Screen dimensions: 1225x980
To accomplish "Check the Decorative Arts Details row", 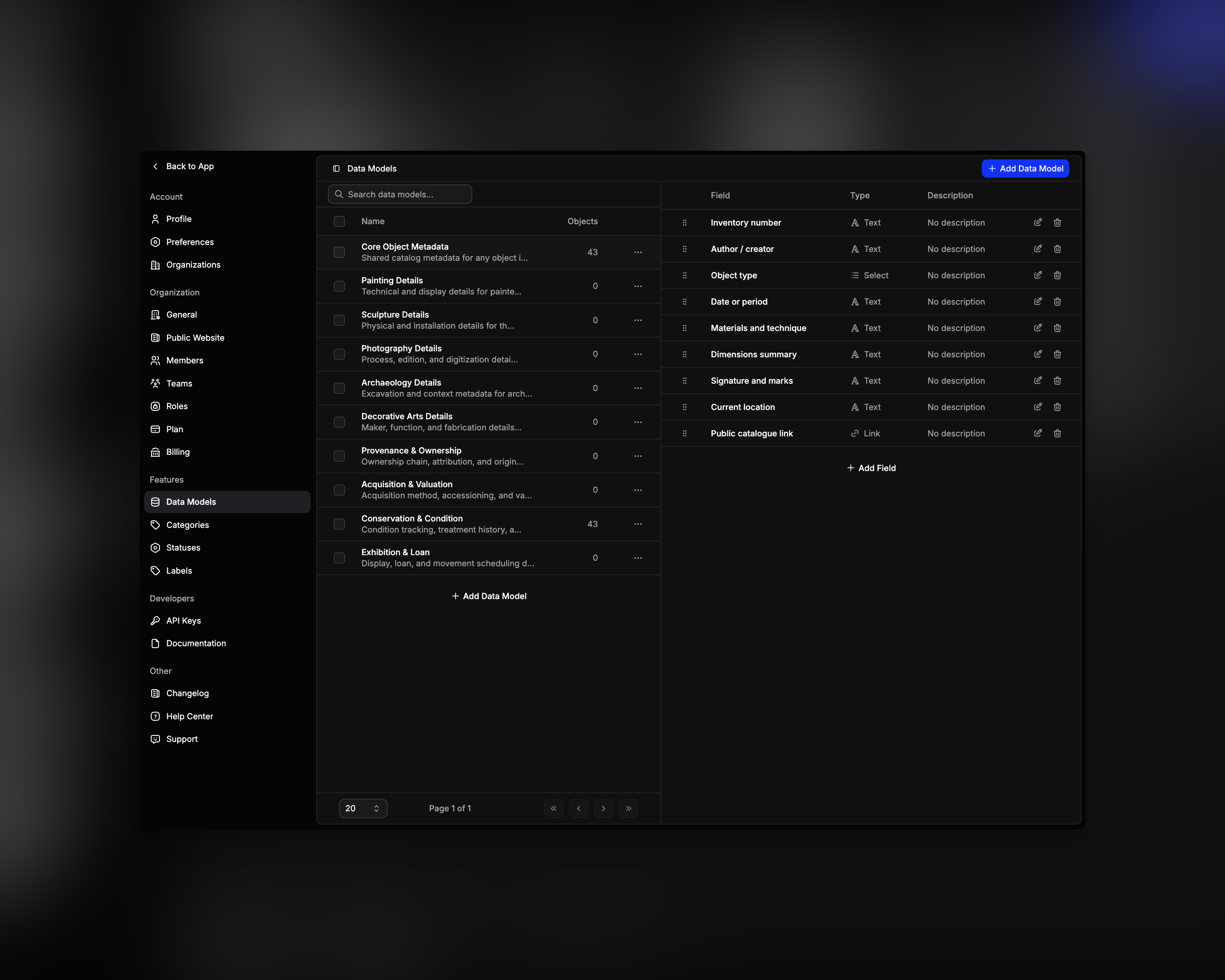I will (339, 422).
